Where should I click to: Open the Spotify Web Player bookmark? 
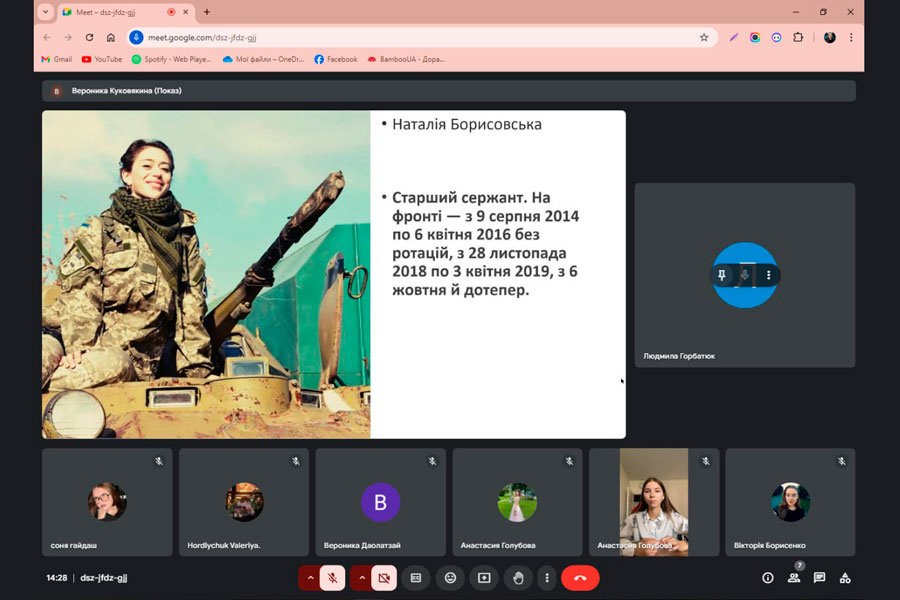(172, 59)
